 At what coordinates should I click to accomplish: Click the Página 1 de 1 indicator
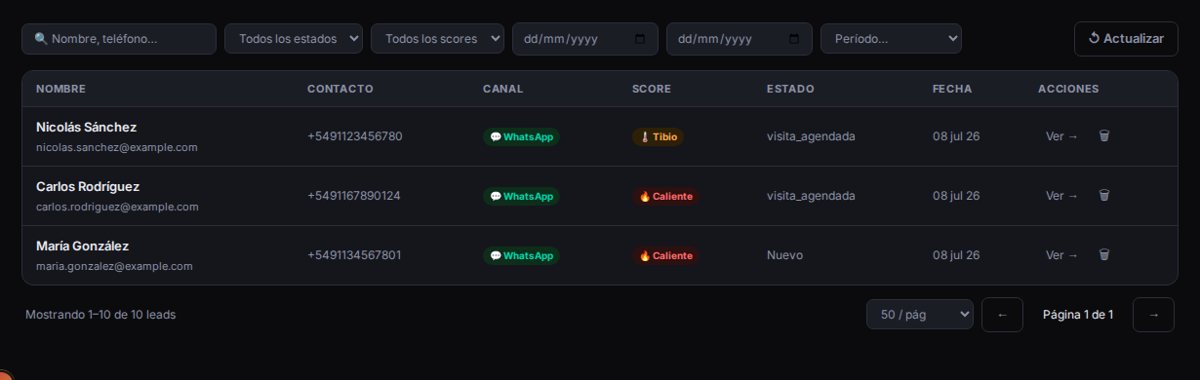pyautogui.click(x=1078, y=314)
